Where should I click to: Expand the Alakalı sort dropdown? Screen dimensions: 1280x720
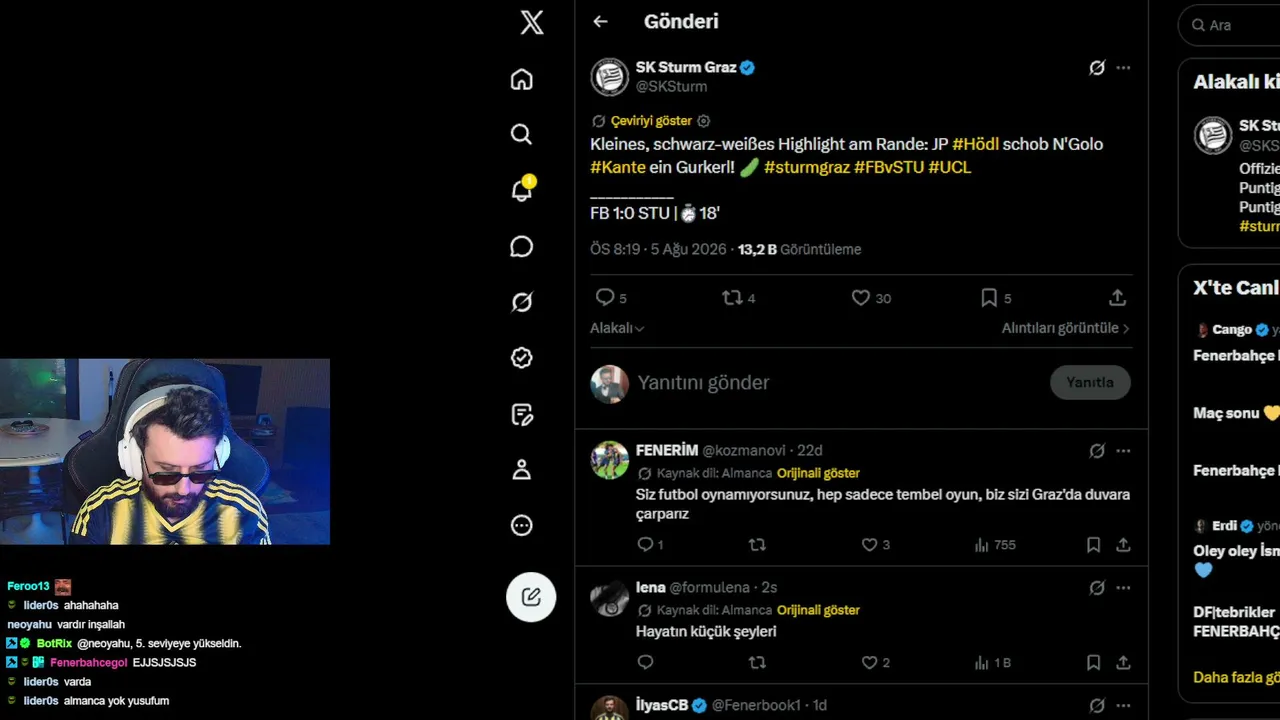tap(617, 328)
